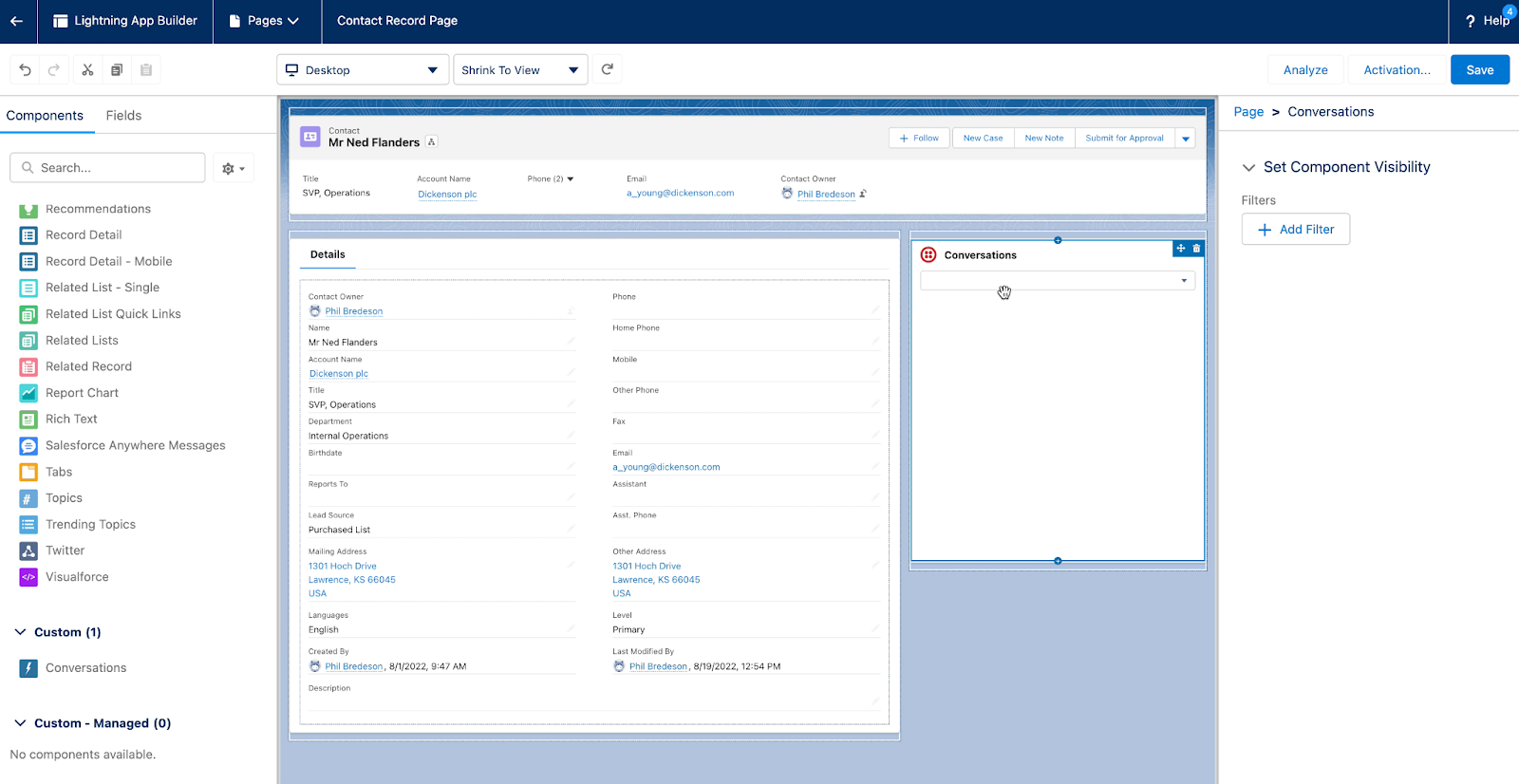Image resolution: width=1519 pixels, height=784 pixels.
Task: Click Lightning App Builder header item
Action: 125,21
